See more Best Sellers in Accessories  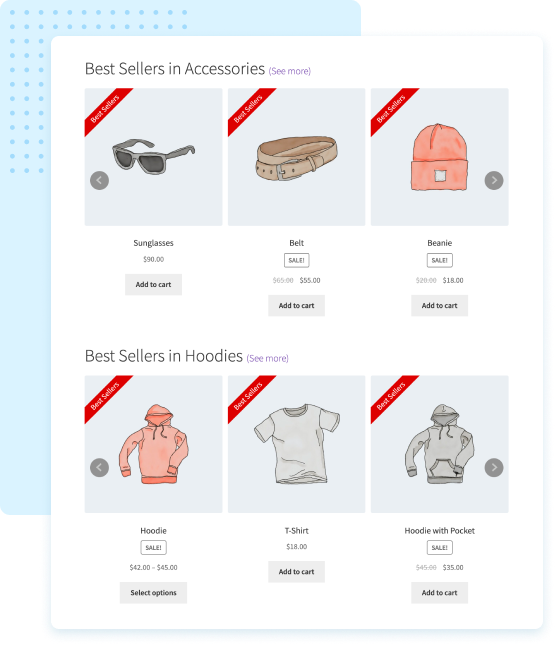(x=290, y=71)
